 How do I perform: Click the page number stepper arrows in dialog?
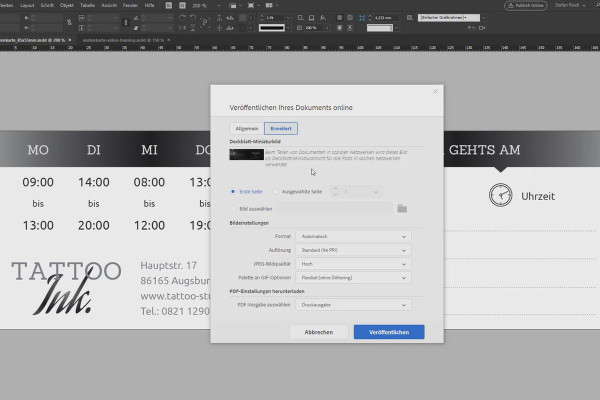335,191
